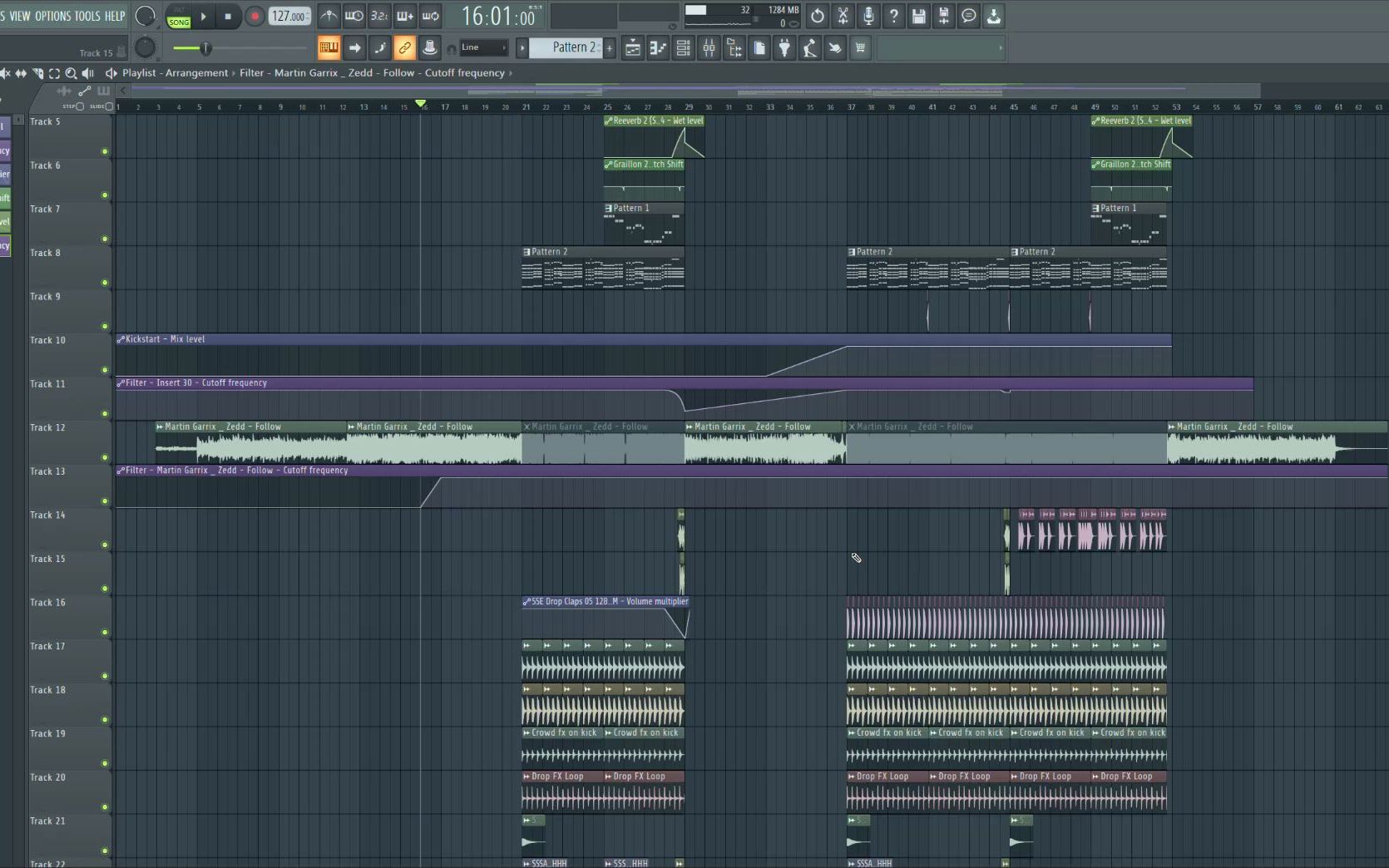
Task: Open the tempo tapper icon
Action: coord(809,48)
